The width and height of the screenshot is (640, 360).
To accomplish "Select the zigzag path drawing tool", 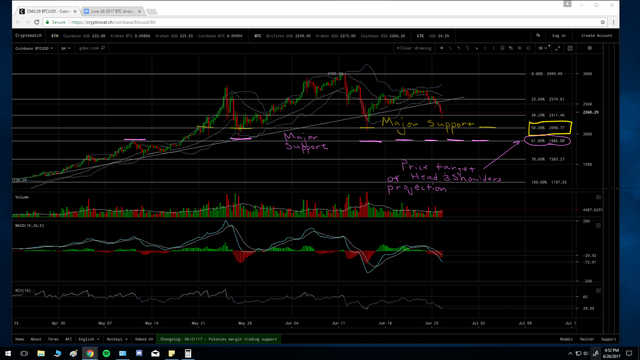I will coord(468,48).
